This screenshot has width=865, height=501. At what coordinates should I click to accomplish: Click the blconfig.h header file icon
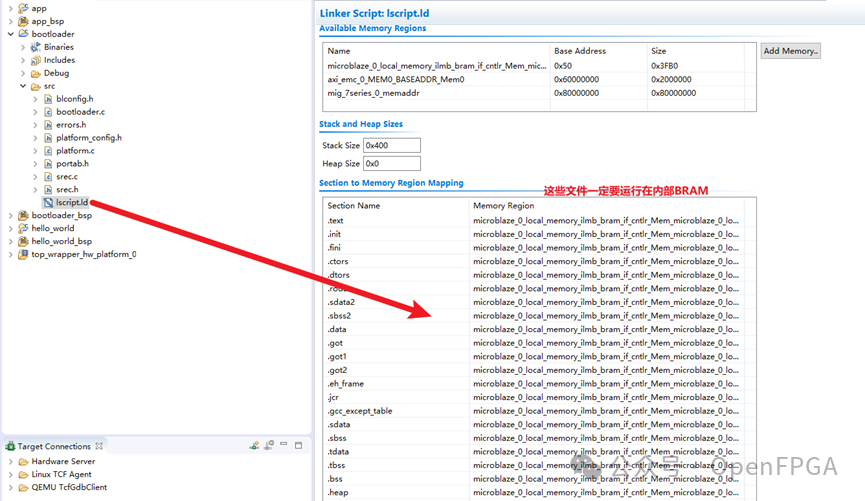pyautogui.click(x=48, y=99)
